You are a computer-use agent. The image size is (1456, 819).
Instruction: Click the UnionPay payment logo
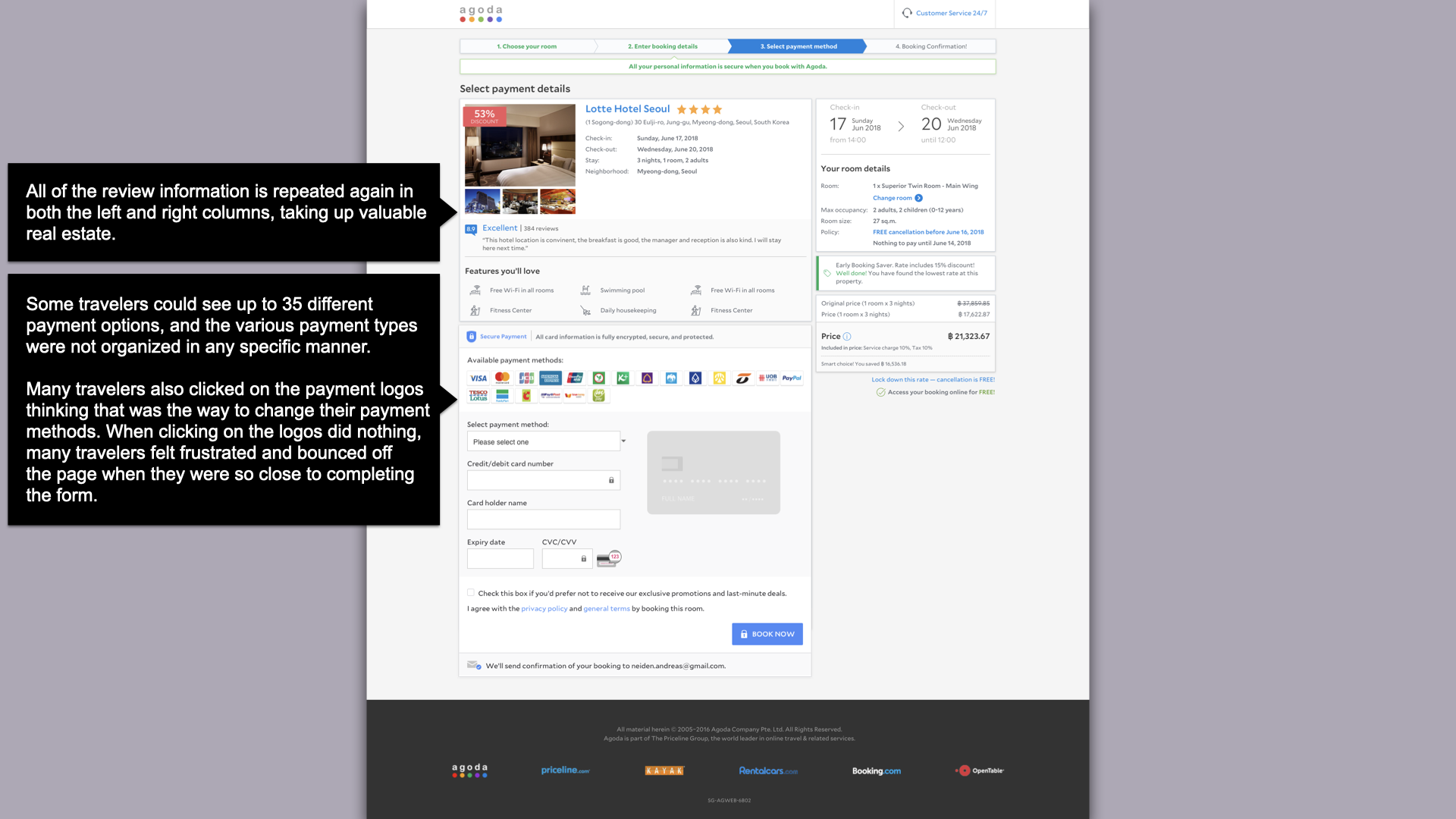pyautogui.click(x=575, y=378)
